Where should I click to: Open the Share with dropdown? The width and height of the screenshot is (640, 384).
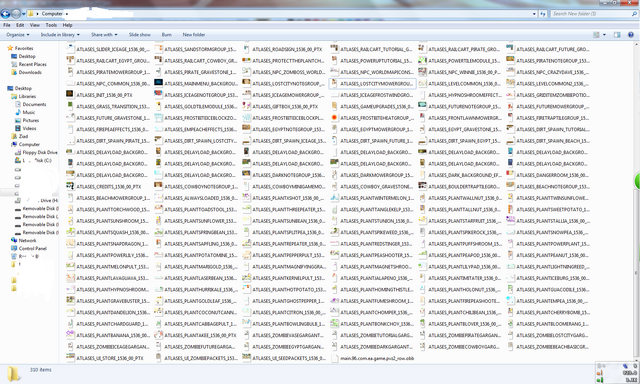104,35
